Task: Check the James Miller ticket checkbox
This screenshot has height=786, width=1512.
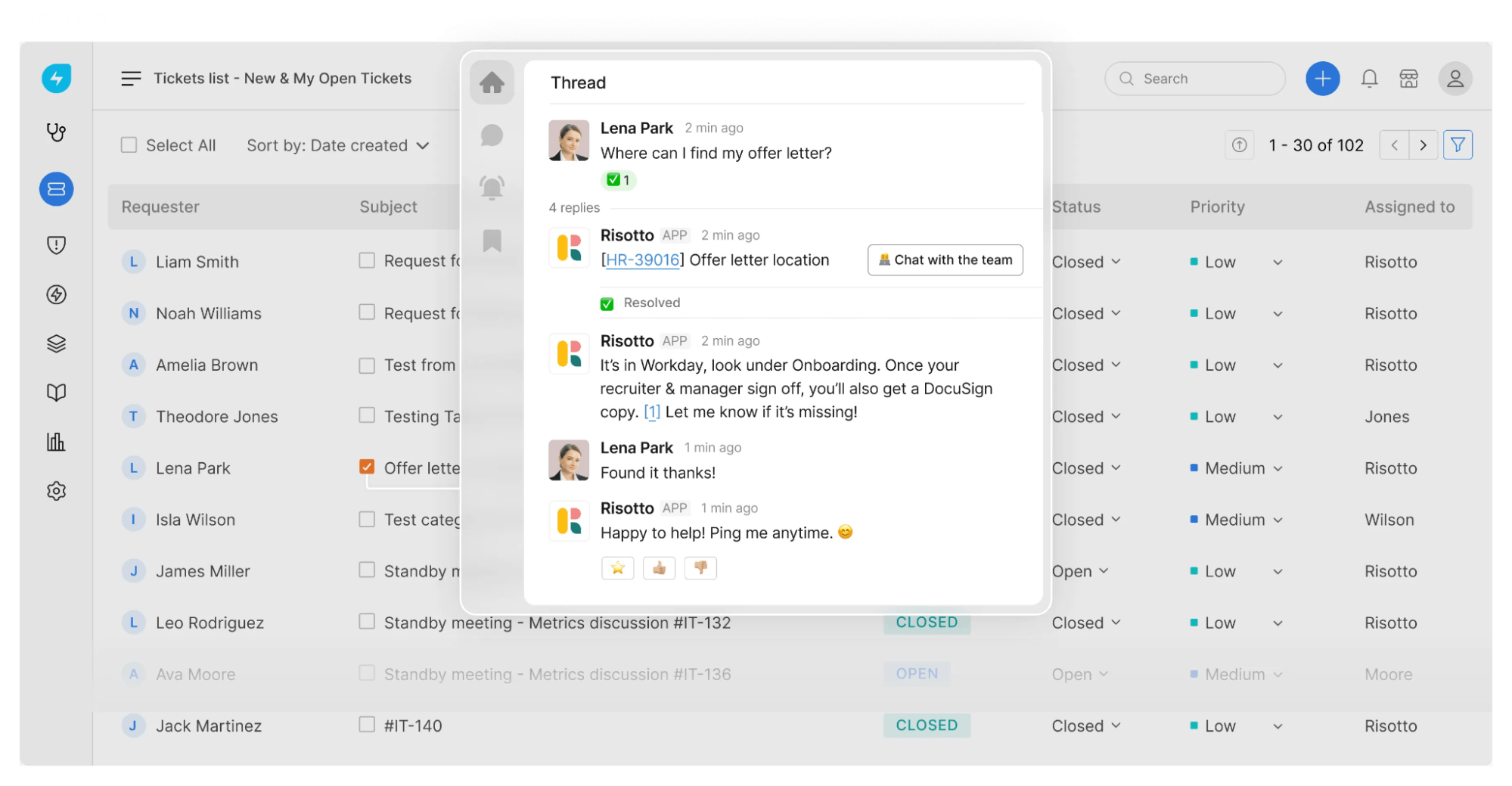Action: pos(367,569)
